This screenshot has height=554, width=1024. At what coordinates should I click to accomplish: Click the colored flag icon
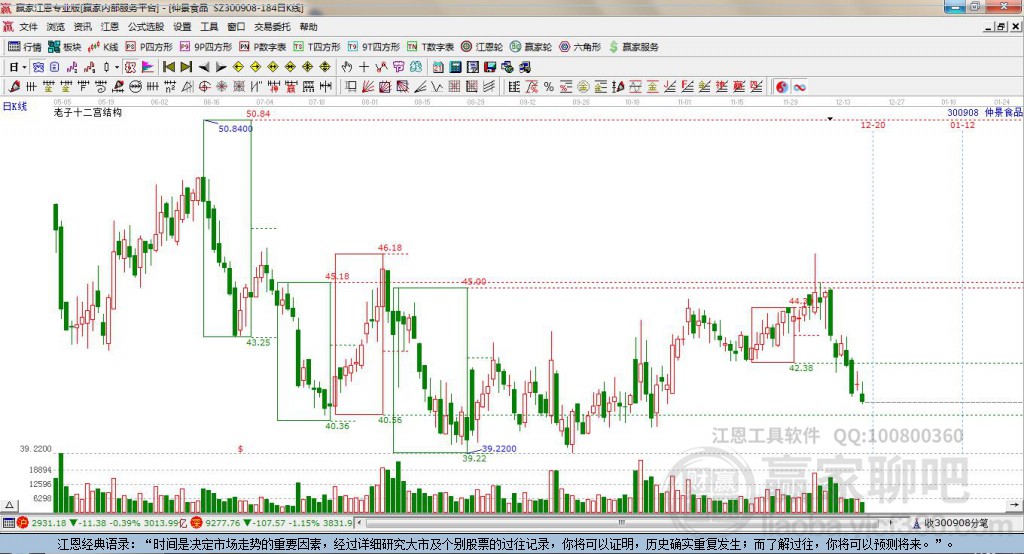(x=148, y=67)
